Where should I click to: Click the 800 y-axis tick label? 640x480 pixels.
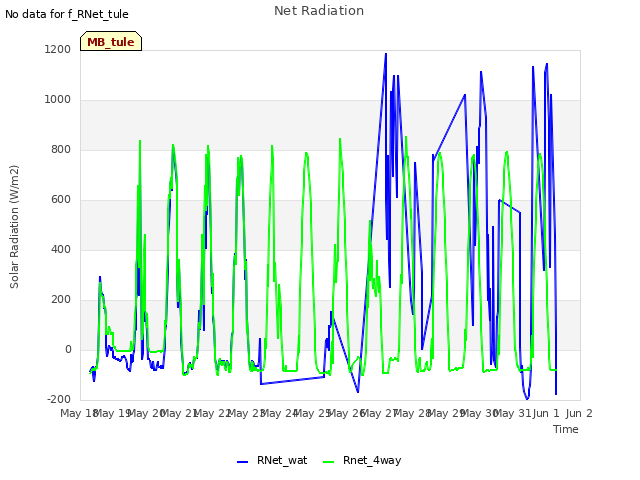61,149
